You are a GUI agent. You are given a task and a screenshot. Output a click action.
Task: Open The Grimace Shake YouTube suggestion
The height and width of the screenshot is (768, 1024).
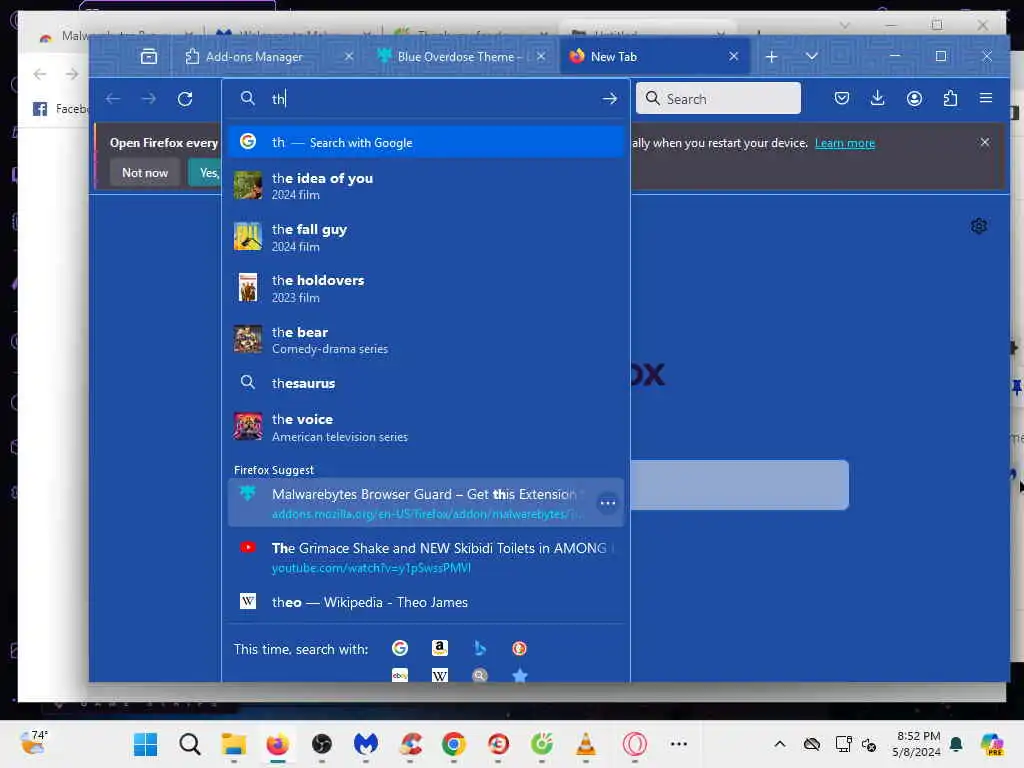click(426, 557)
